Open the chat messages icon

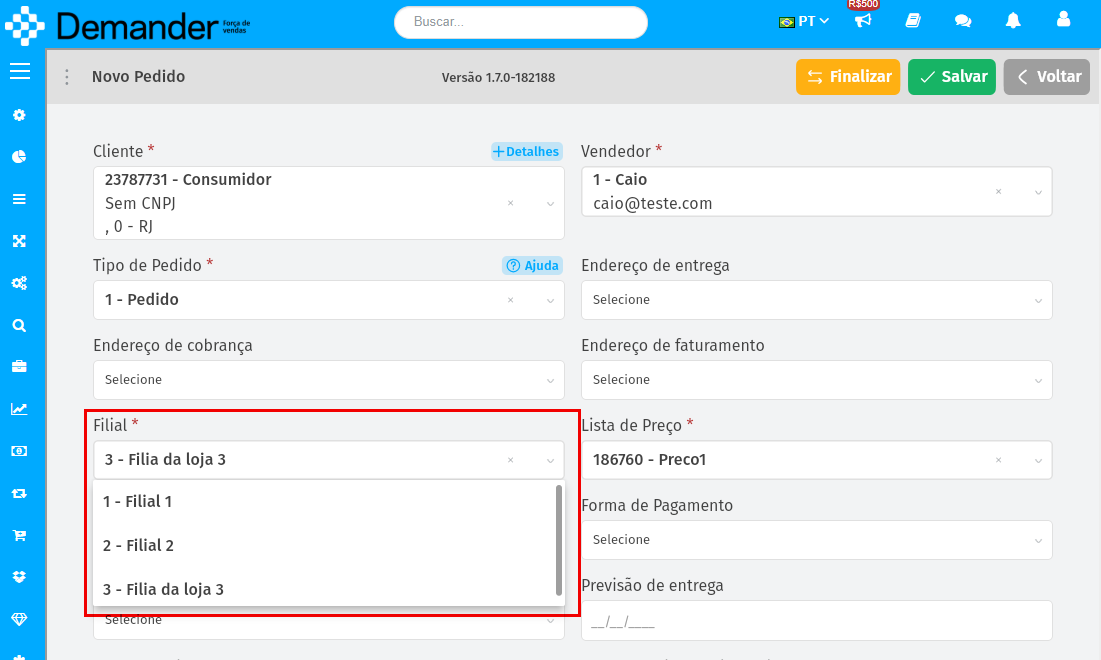coord(963,20)
